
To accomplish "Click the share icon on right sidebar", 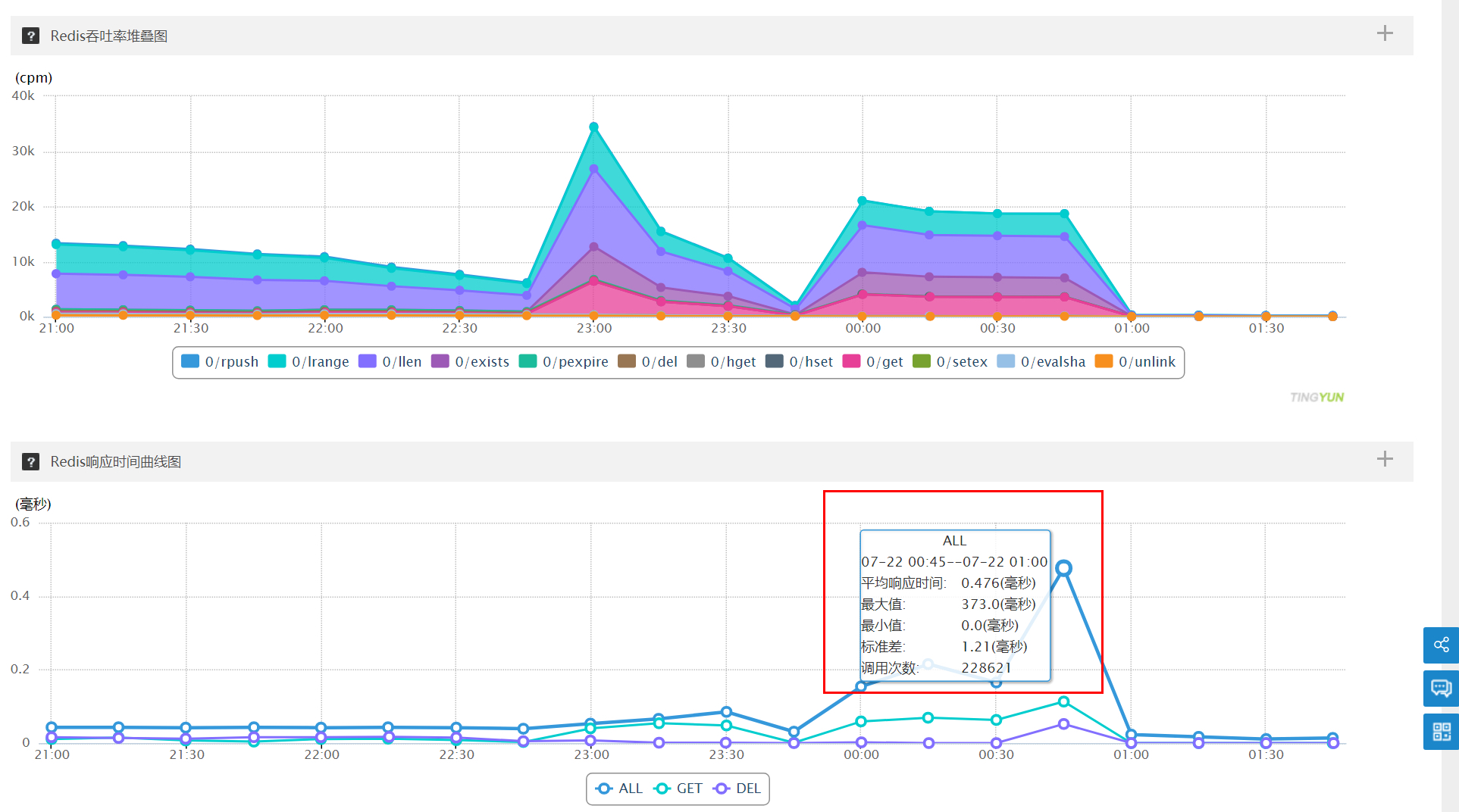I will (1440, 645).
